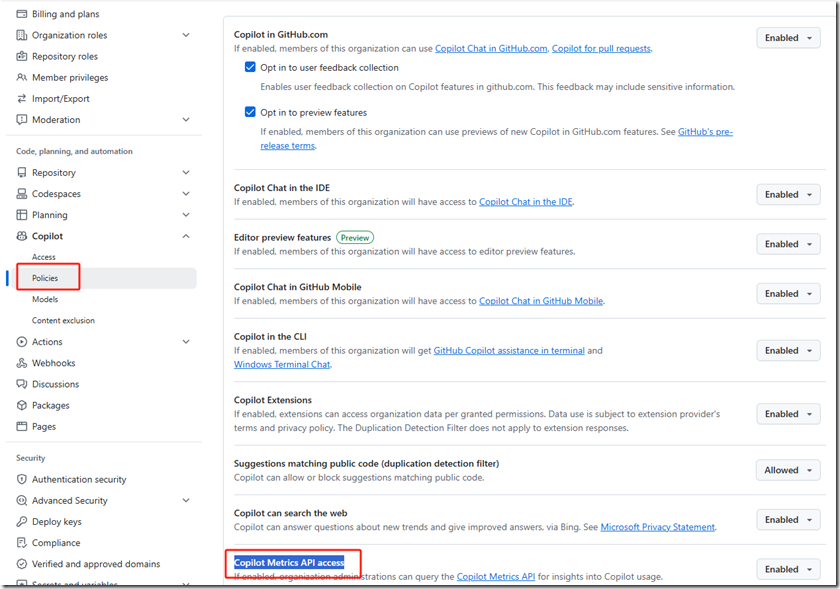
Task: Expand the Repository section chevron
Action: 186,173
